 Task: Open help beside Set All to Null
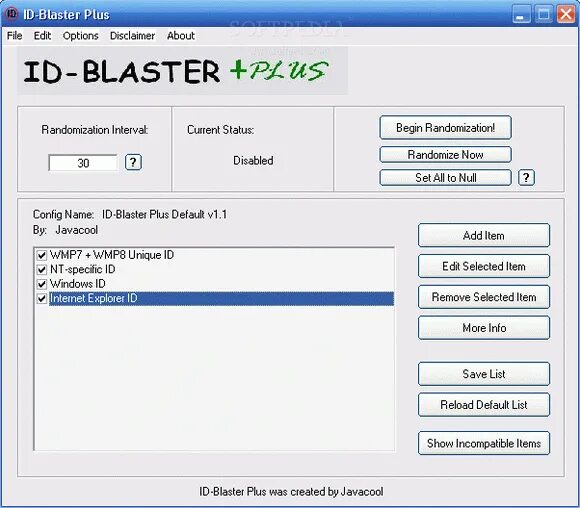coord(526,178)
